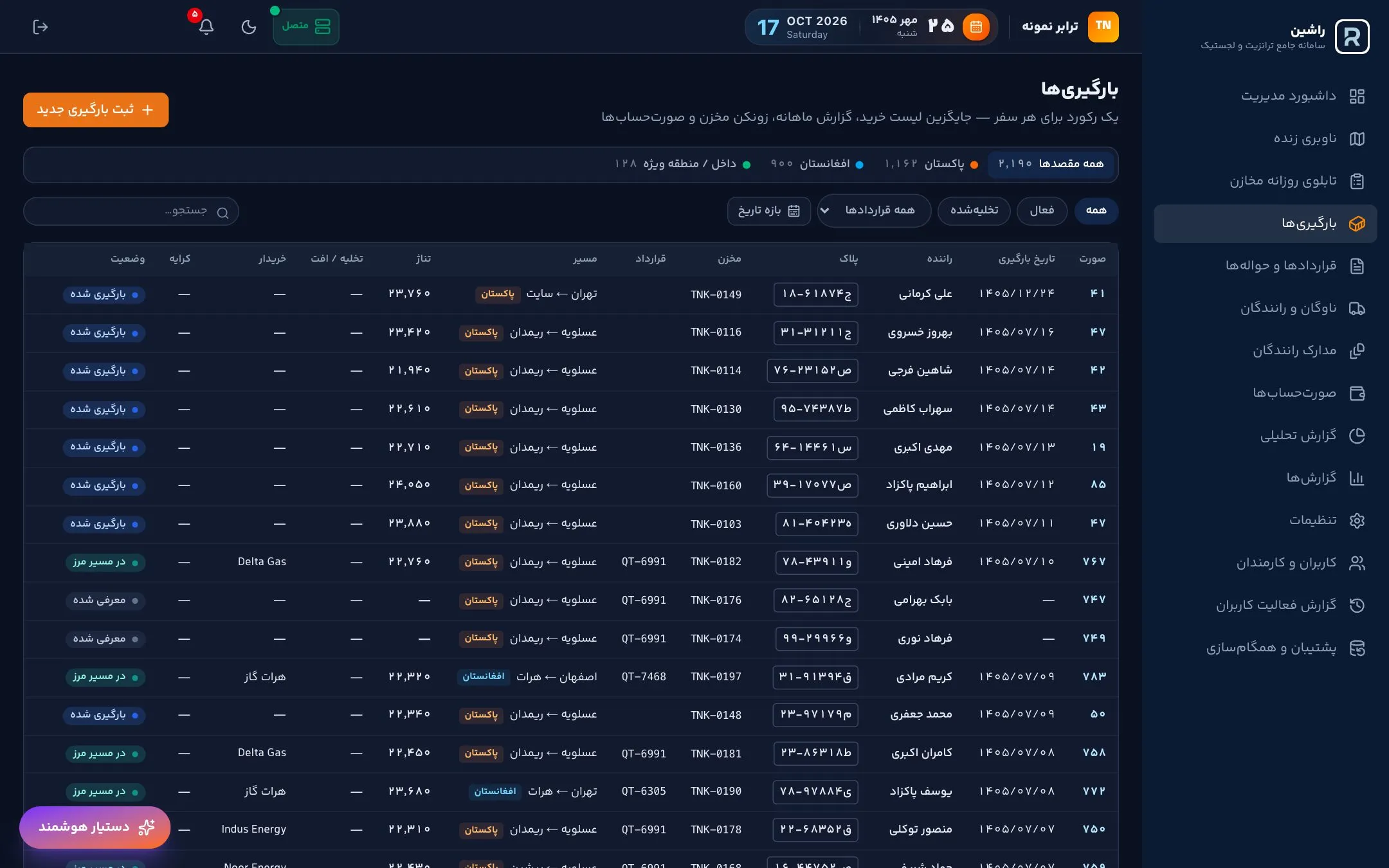
Task: Open the دستیار هوشمند assistant button
Action: (x=95, y=827)
